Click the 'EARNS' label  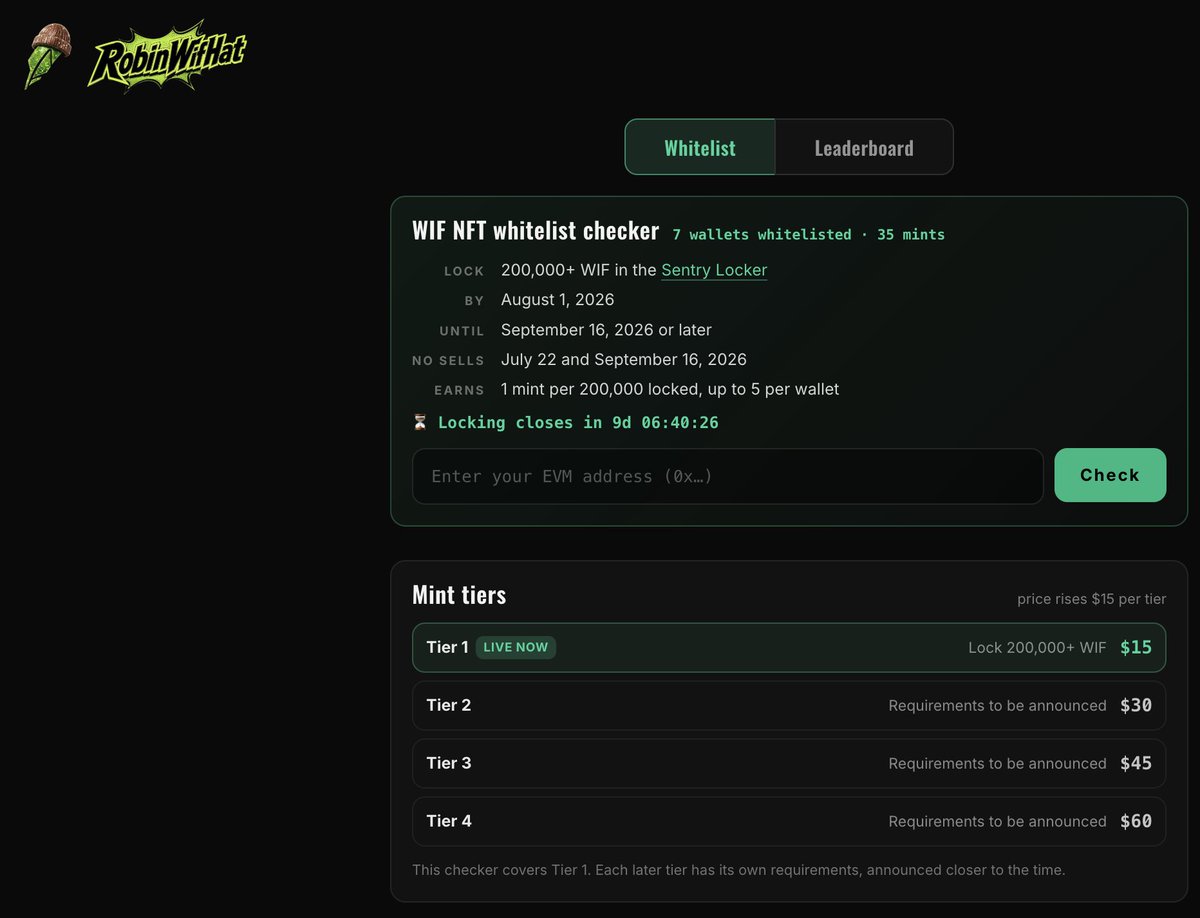(x=459, y=390)
